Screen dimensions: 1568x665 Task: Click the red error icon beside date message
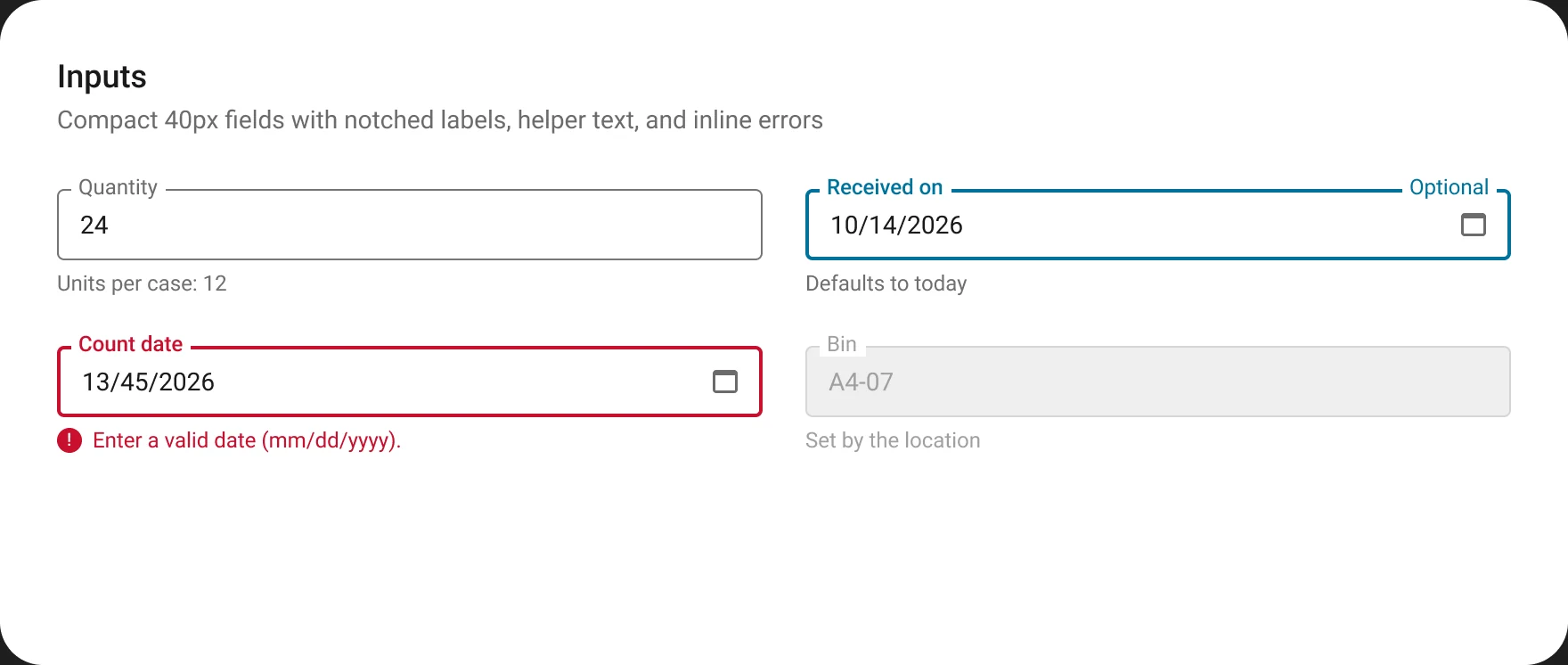[69, 440]
